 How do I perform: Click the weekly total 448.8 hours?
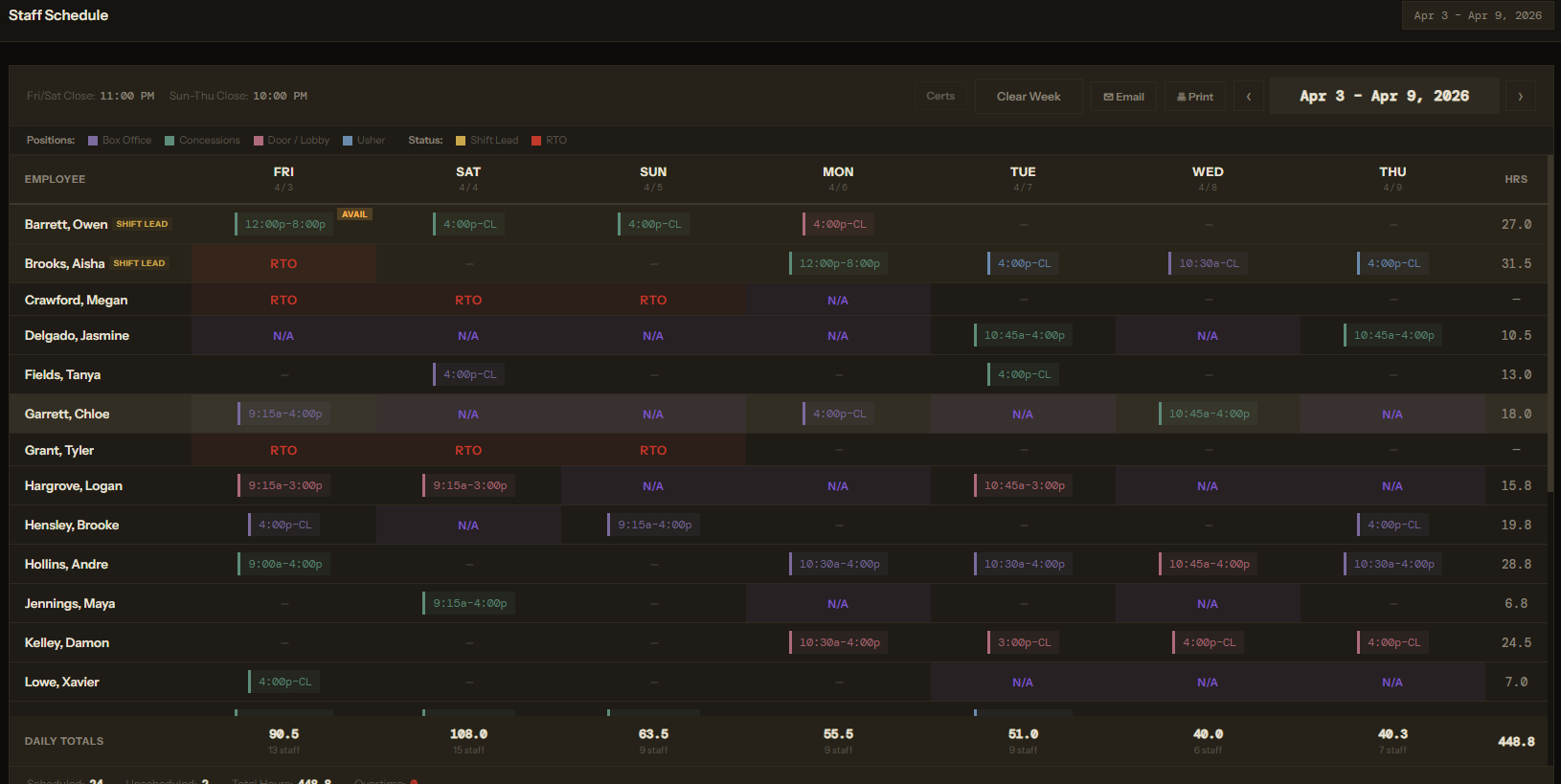pos(1516,741)
